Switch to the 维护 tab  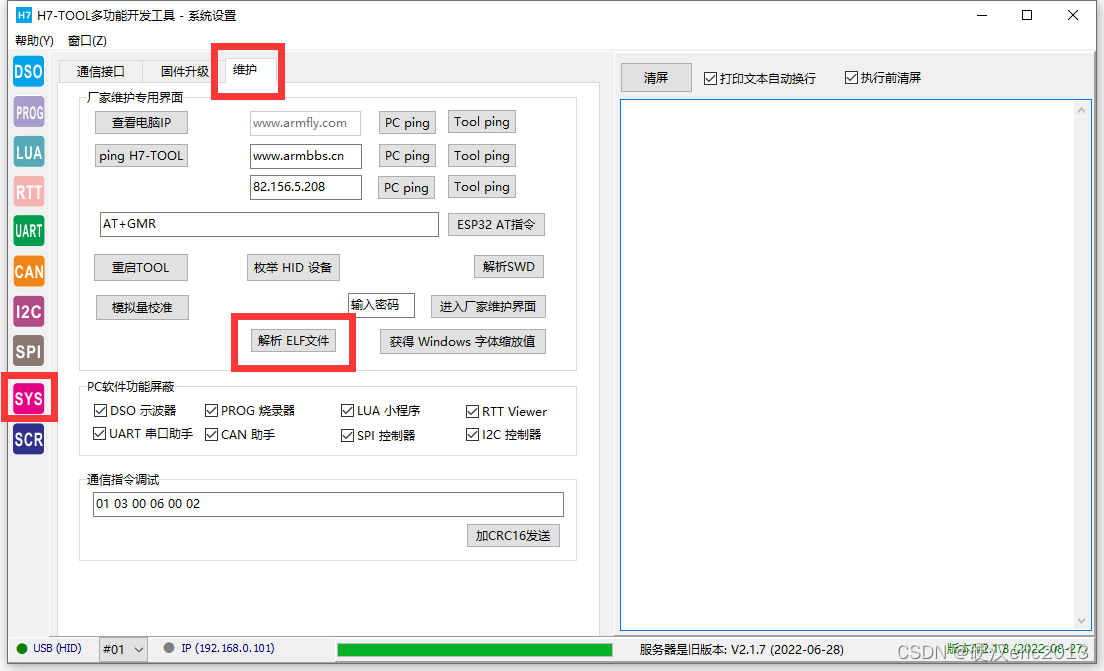[245, 69]
